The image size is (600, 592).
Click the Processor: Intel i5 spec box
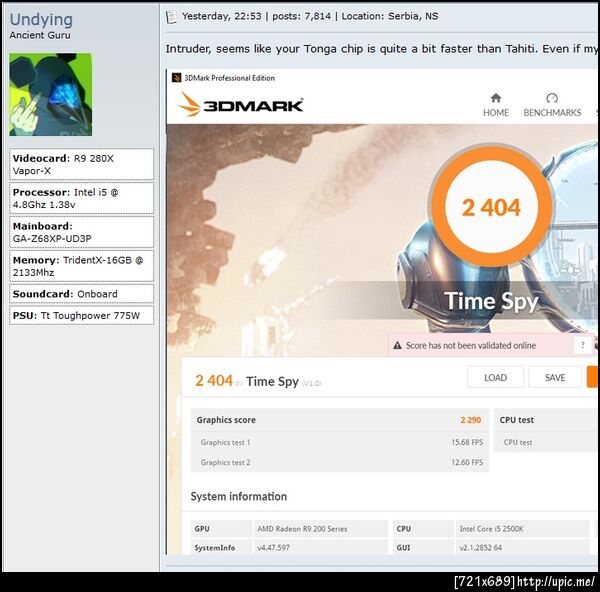click(82, 198)
